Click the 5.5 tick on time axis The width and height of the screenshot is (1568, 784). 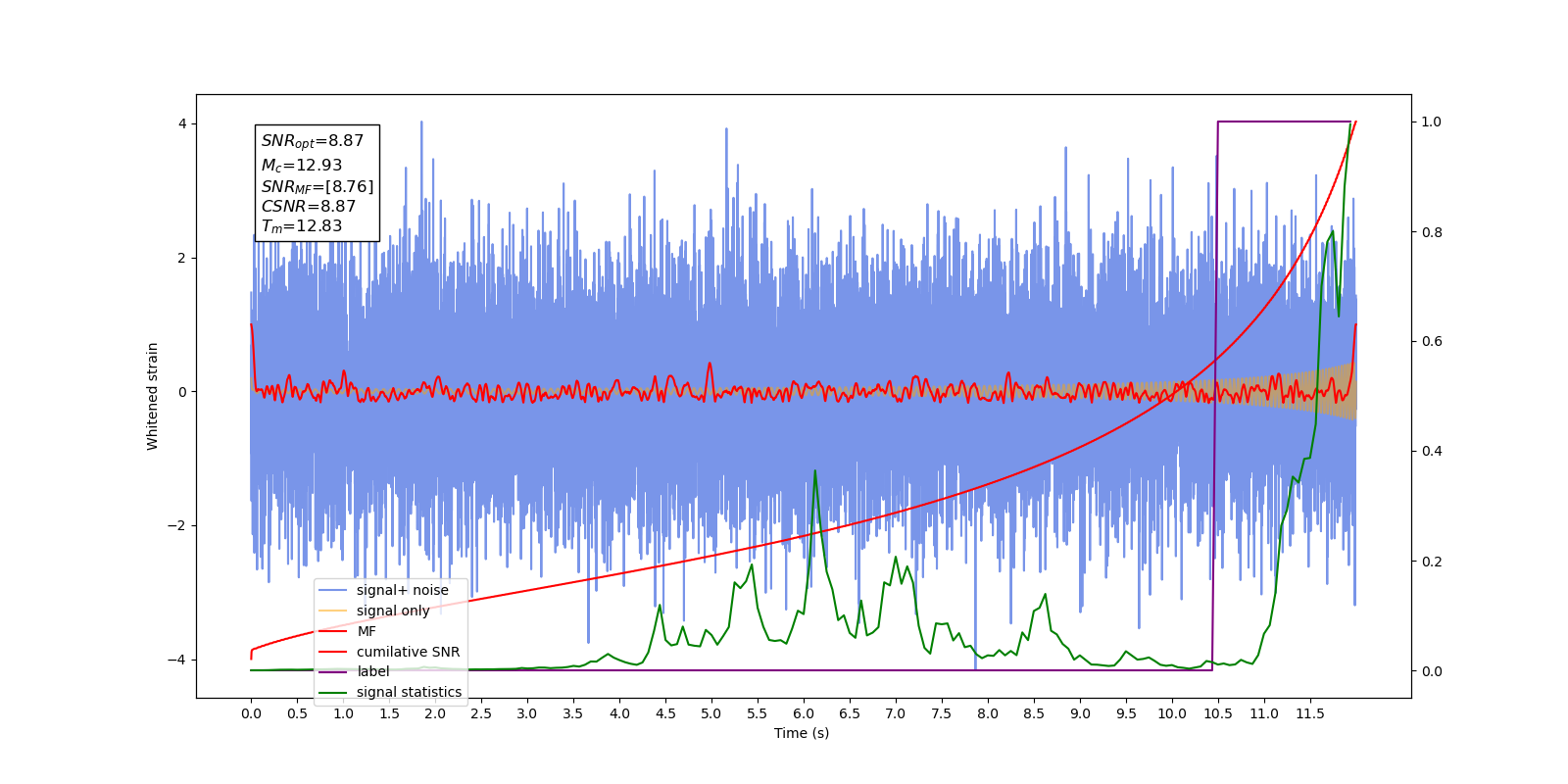click(758, 713)
